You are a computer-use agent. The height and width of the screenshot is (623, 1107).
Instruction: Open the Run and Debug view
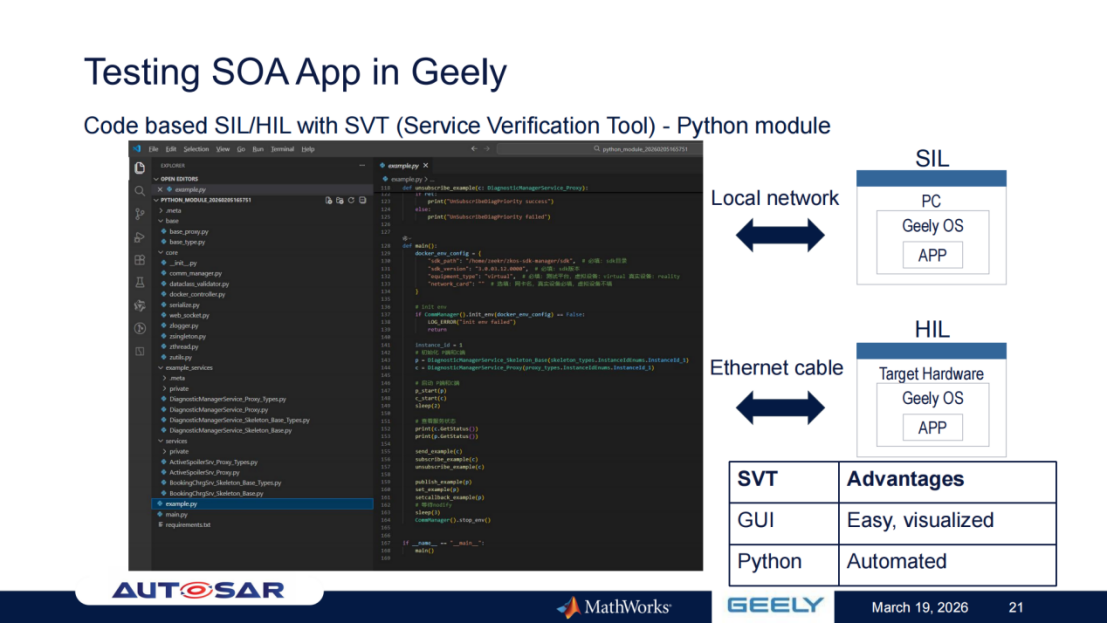click(x=140, y=237)
